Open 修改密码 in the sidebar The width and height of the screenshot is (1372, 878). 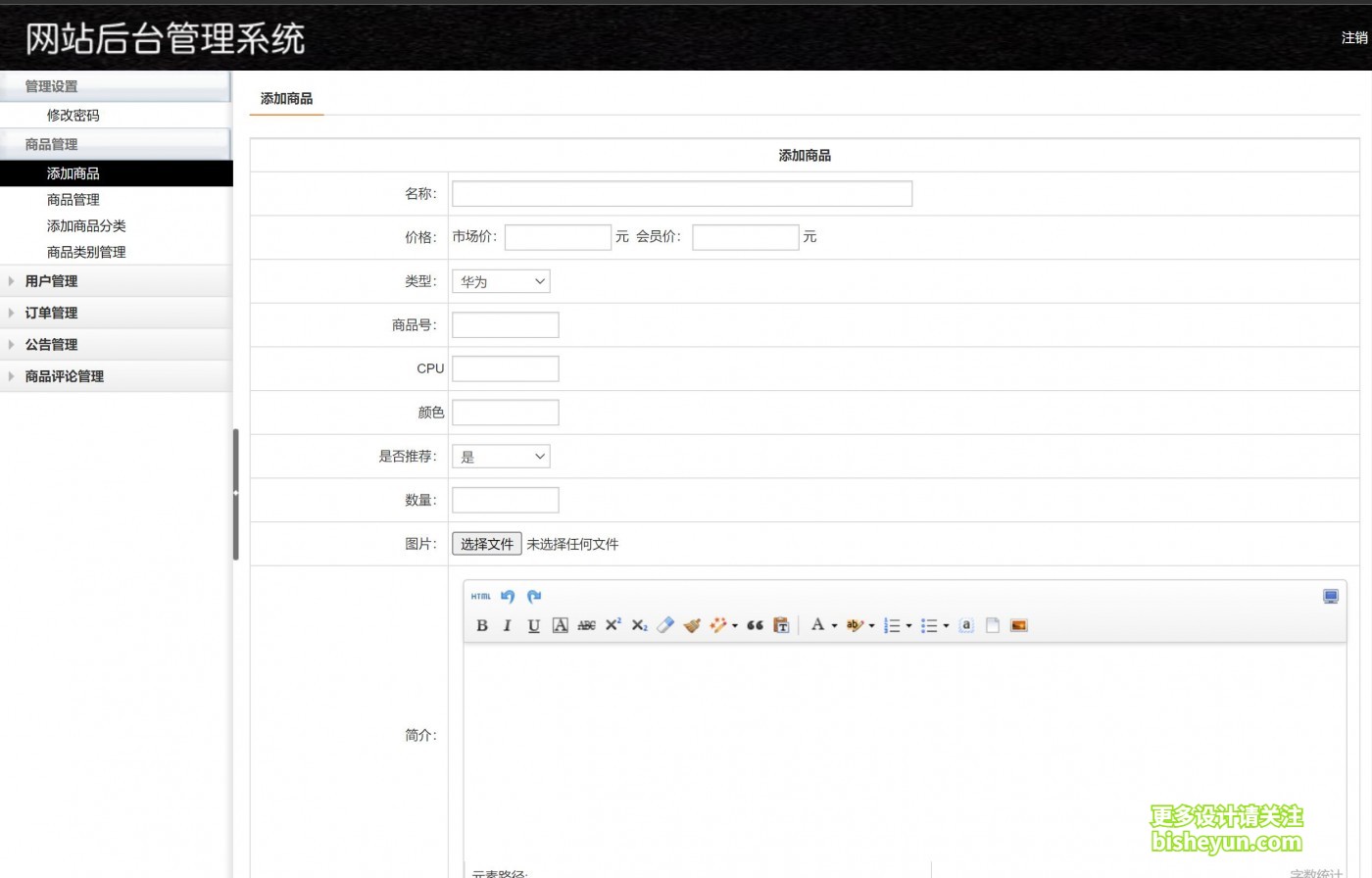click(73, 116)
